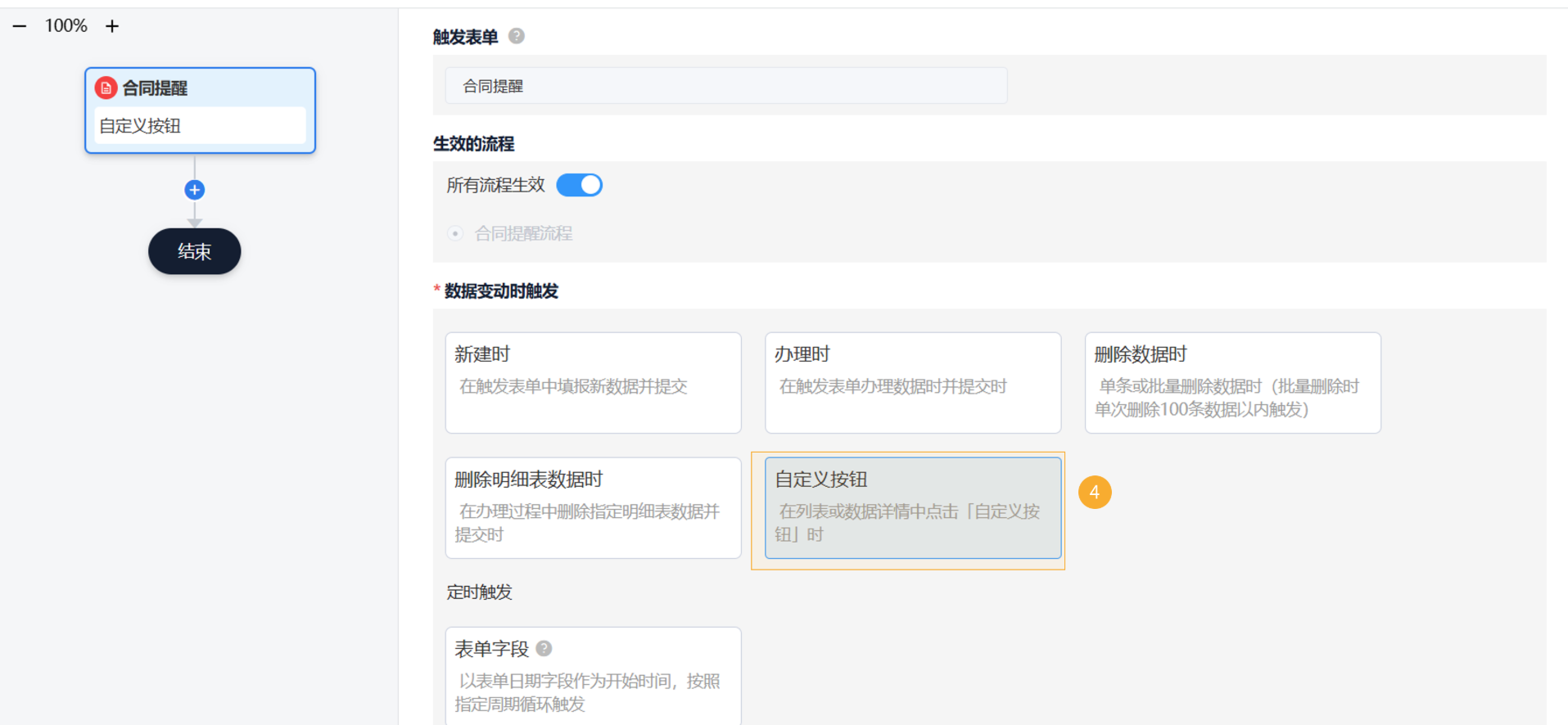Choose the 删除明细表数据时 trigger card
1568x725 pixels.
click(593, 508)
